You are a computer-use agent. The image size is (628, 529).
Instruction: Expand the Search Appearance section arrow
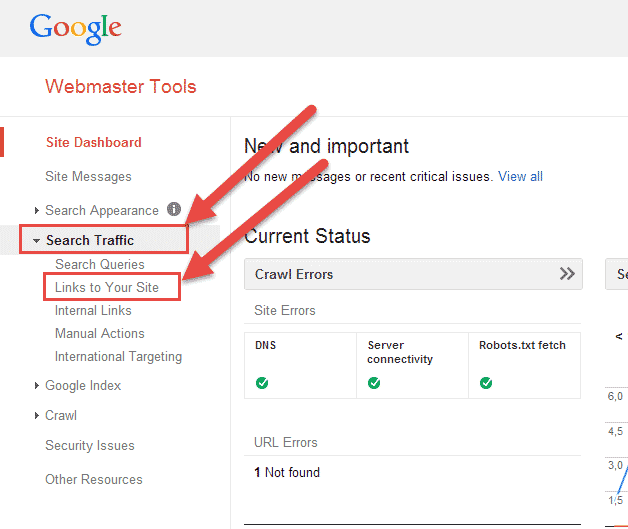tap(37, 210)
